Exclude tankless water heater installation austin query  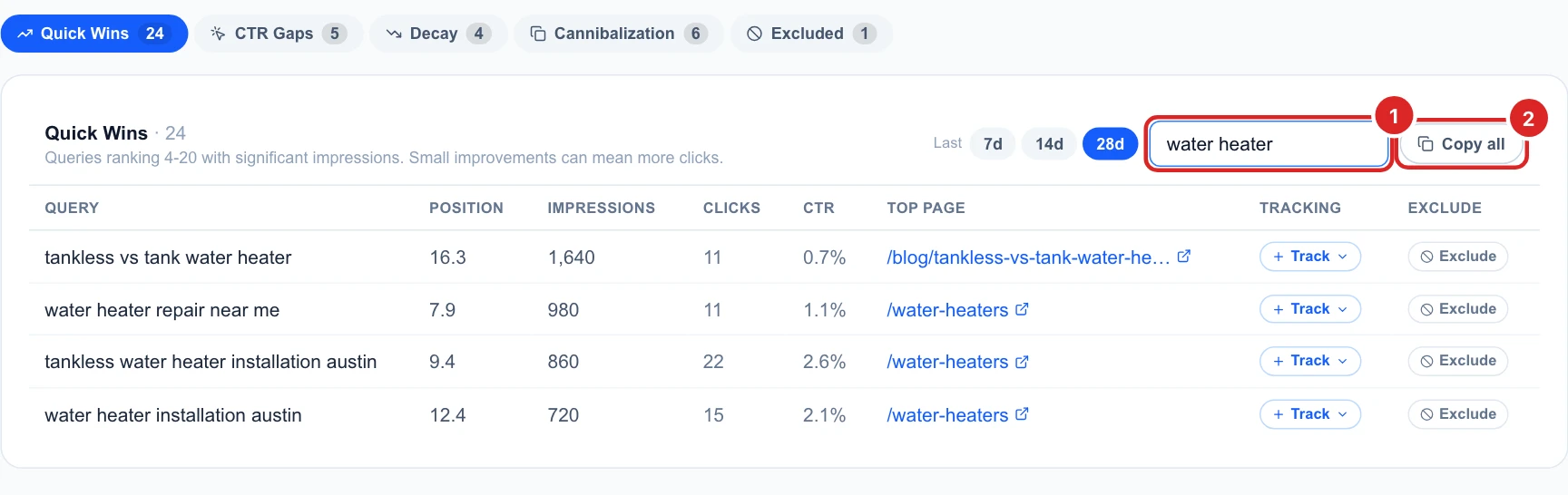pos(1457,361)
